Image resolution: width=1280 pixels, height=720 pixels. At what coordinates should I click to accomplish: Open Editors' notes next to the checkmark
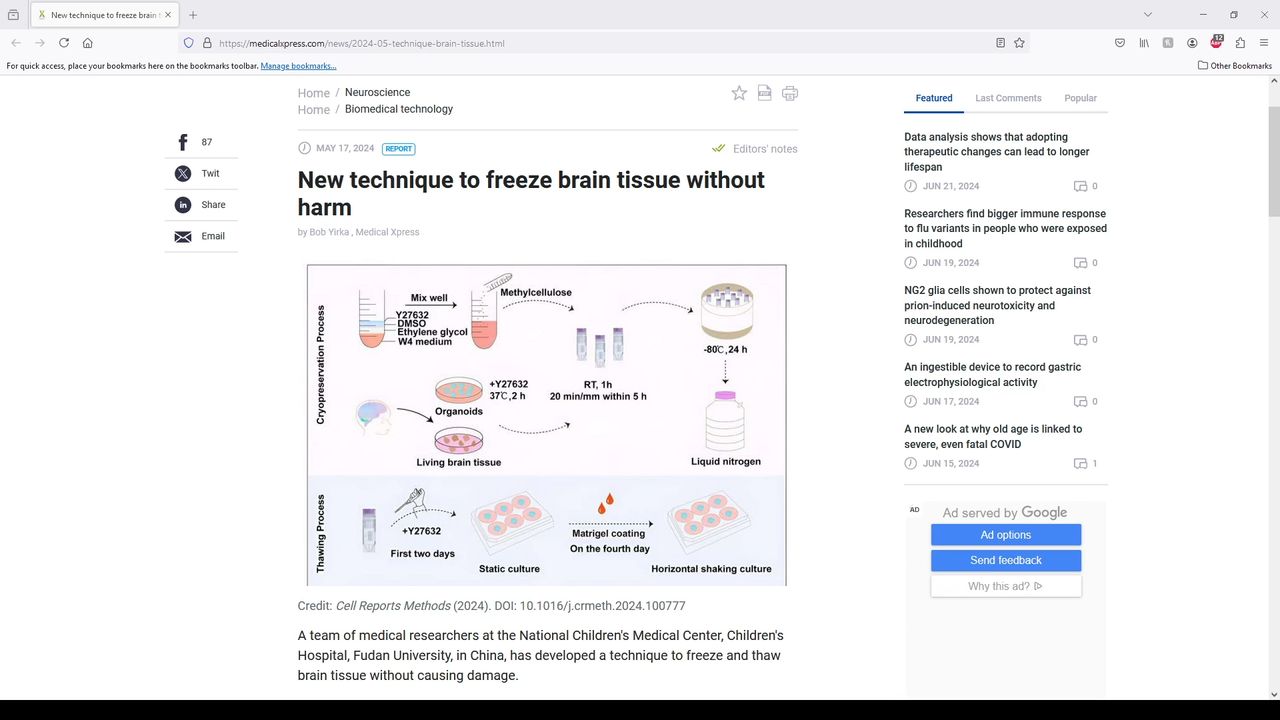(x=764, y=149)
